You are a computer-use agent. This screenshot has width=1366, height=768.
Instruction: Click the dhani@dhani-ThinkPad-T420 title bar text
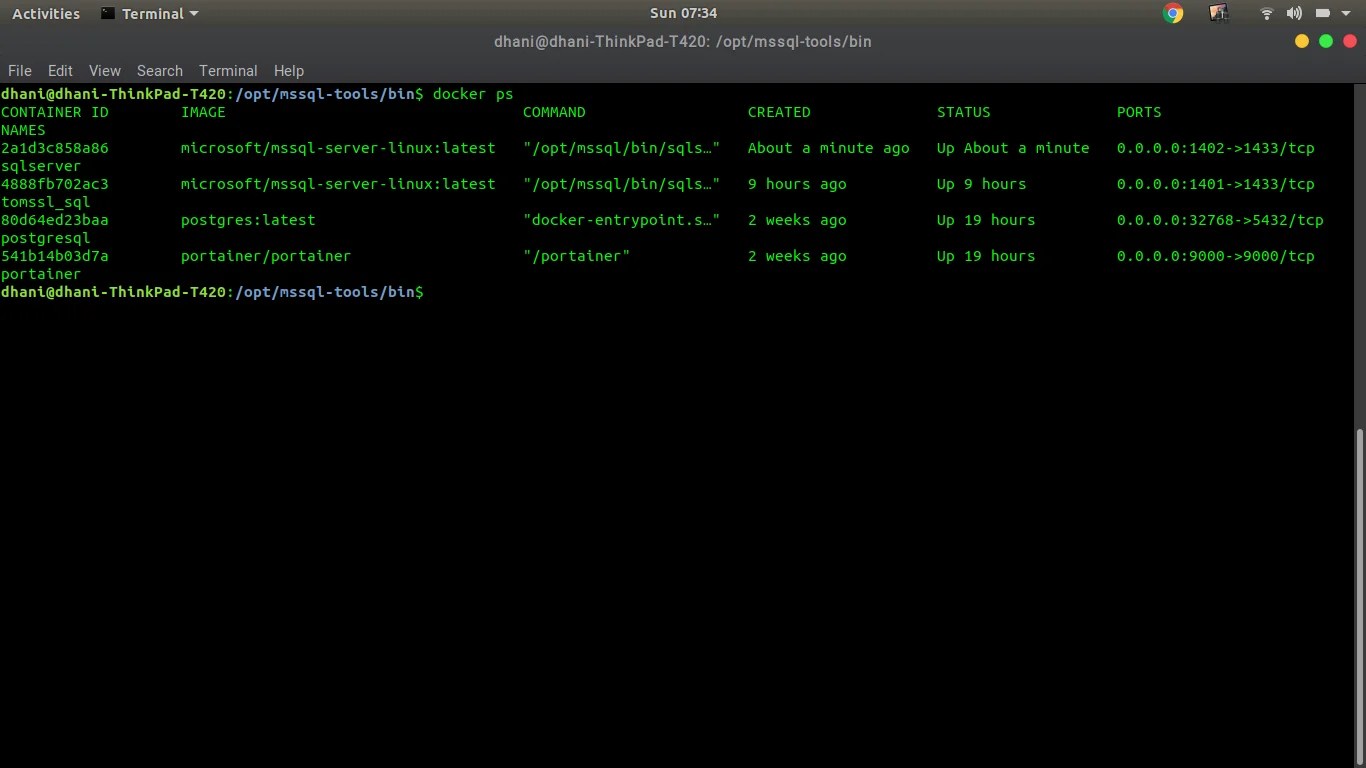(x=683, y=42)
